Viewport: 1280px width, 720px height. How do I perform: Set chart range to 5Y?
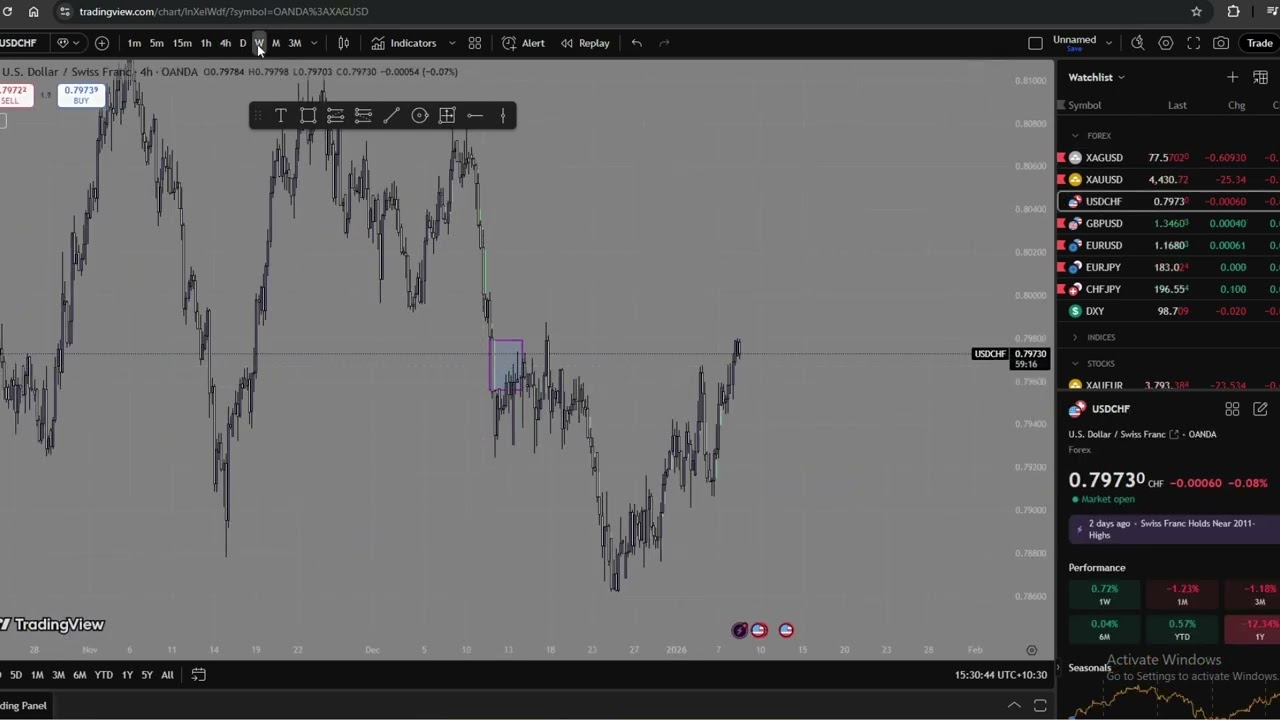tap(147, 675)
